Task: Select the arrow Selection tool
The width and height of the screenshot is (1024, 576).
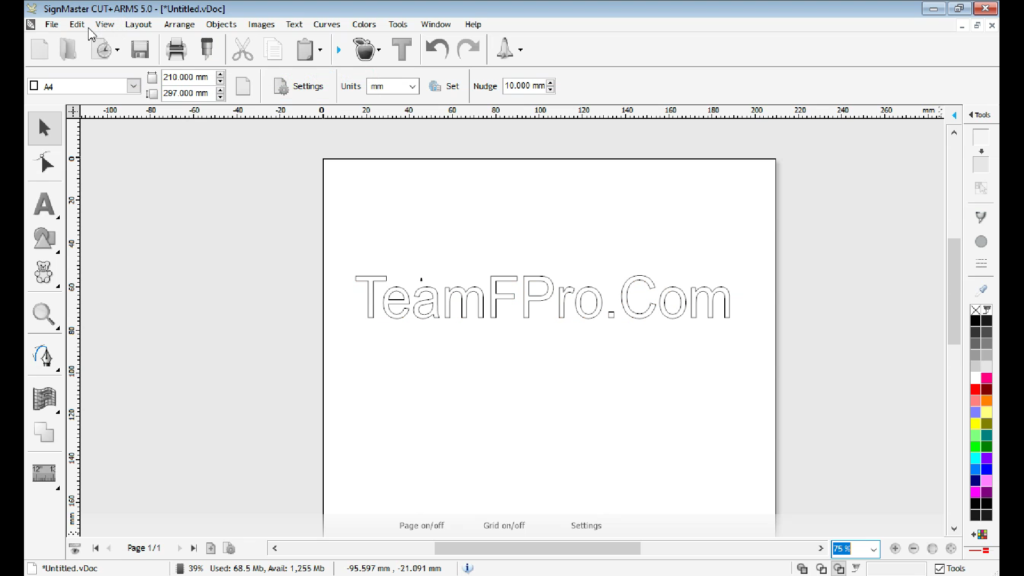Action: click(x=44, y=128)
